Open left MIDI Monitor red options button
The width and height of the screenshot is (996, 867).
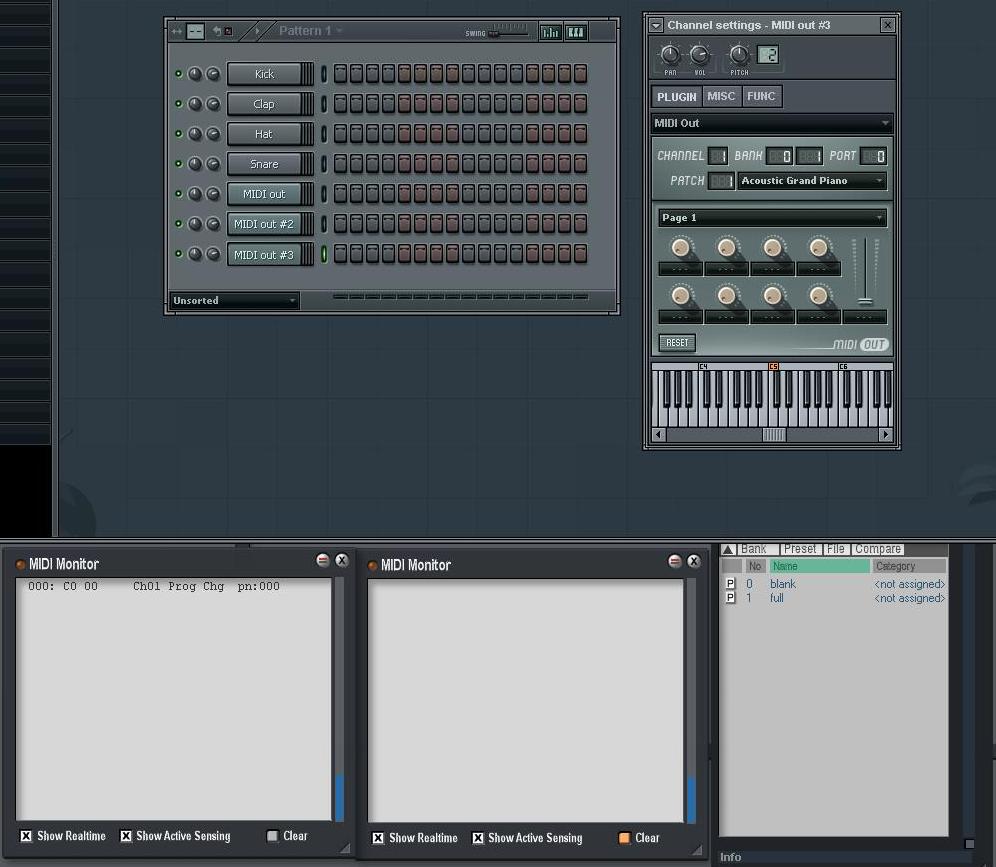[x=323, y=560]
